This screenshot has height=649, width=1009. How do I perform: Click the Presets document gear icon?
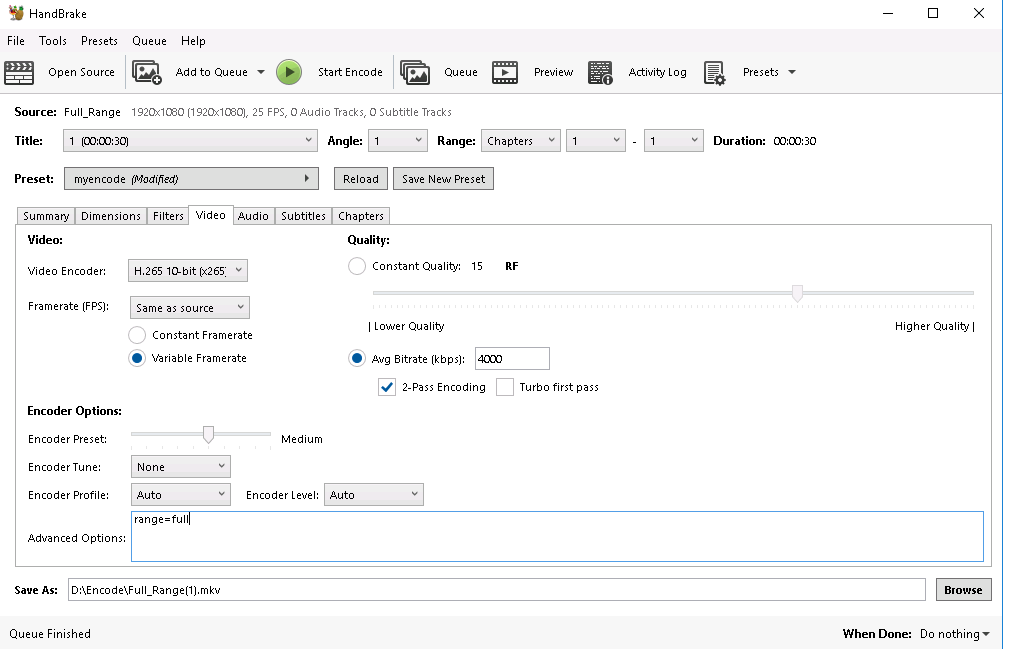coord(714,73)
